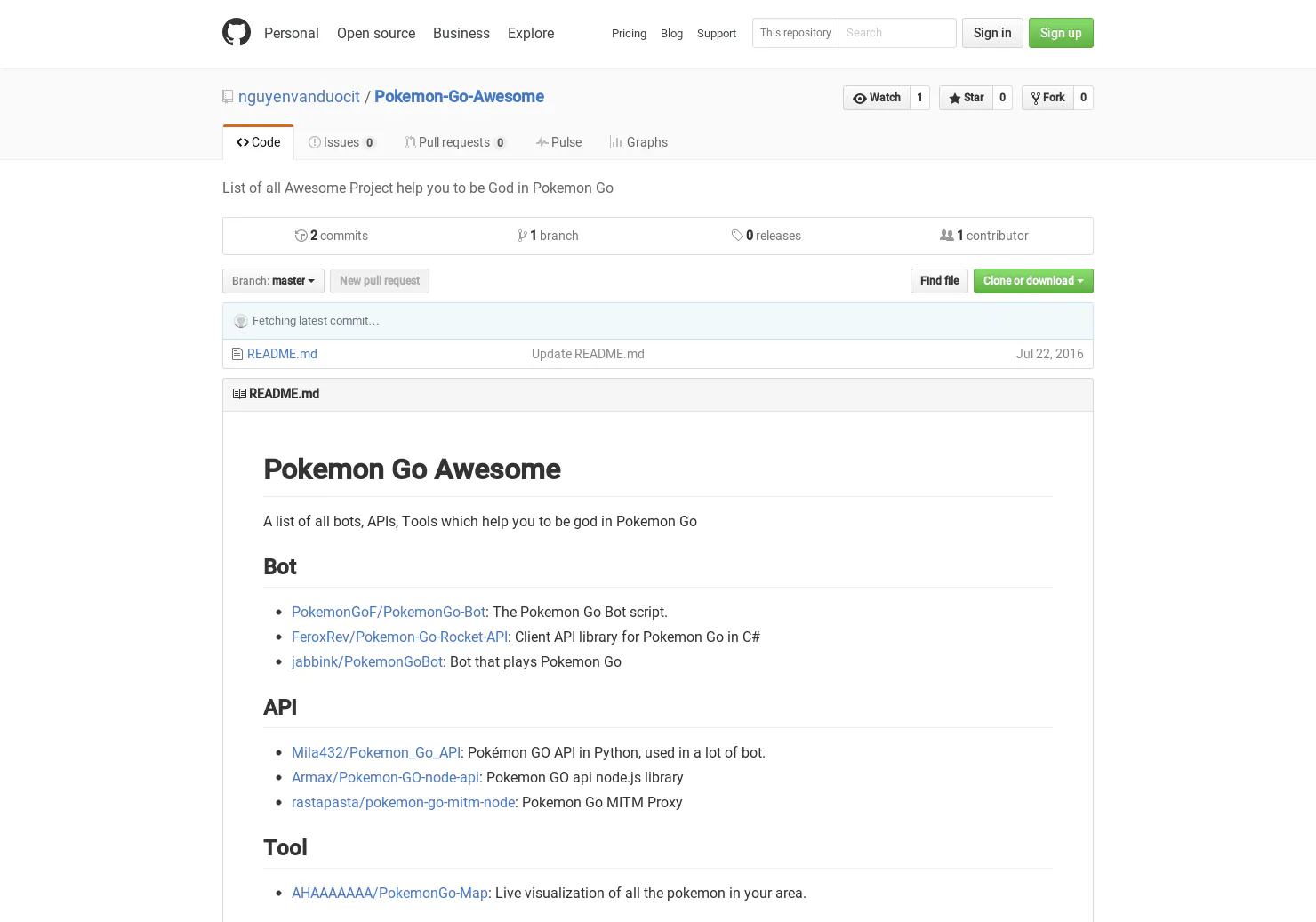Screen dimensions: 1316x922
Task: Open the Pulse tab
Action: [558, 142]
